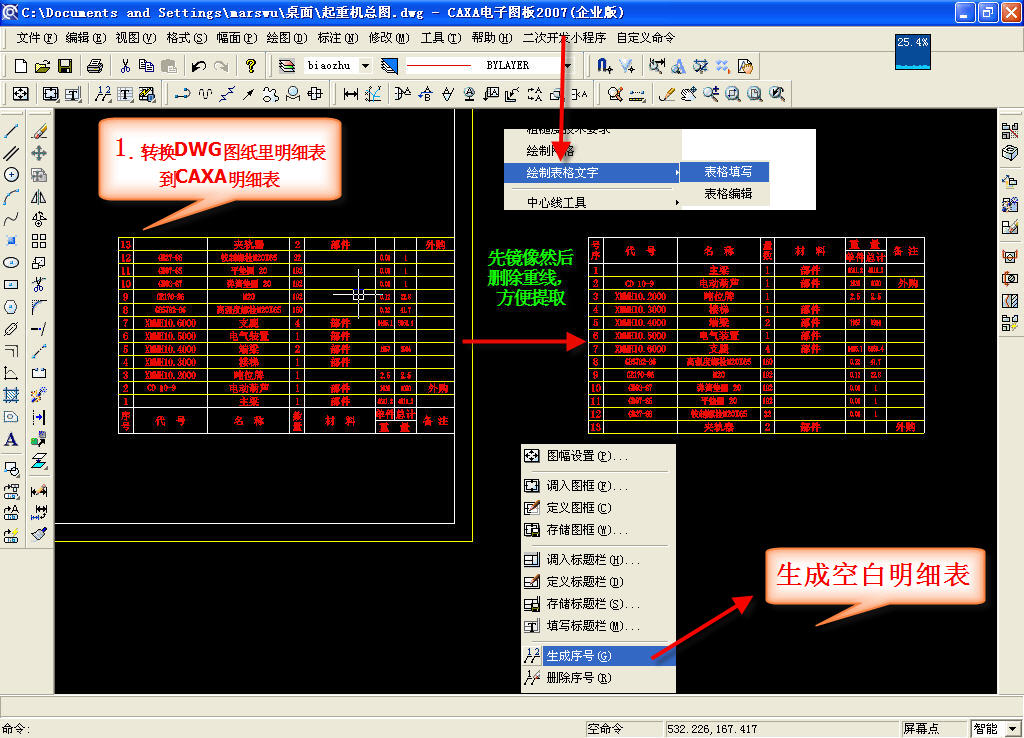The width and height of the screenshot is (1024, 738).
Task: Click the Erase tool icon
Action: [x=39, y=131]
